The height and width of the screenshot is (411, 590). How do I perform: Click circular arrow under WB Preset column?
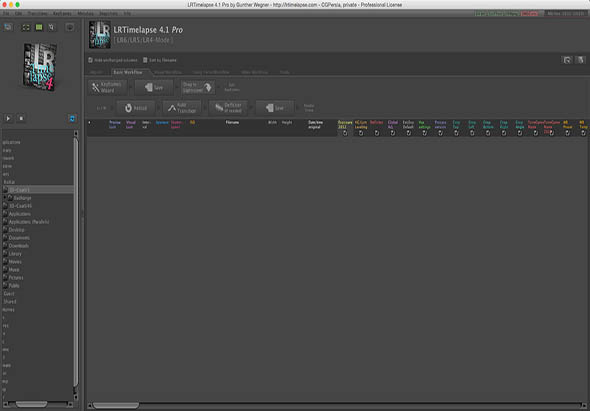tap(567, 133)
